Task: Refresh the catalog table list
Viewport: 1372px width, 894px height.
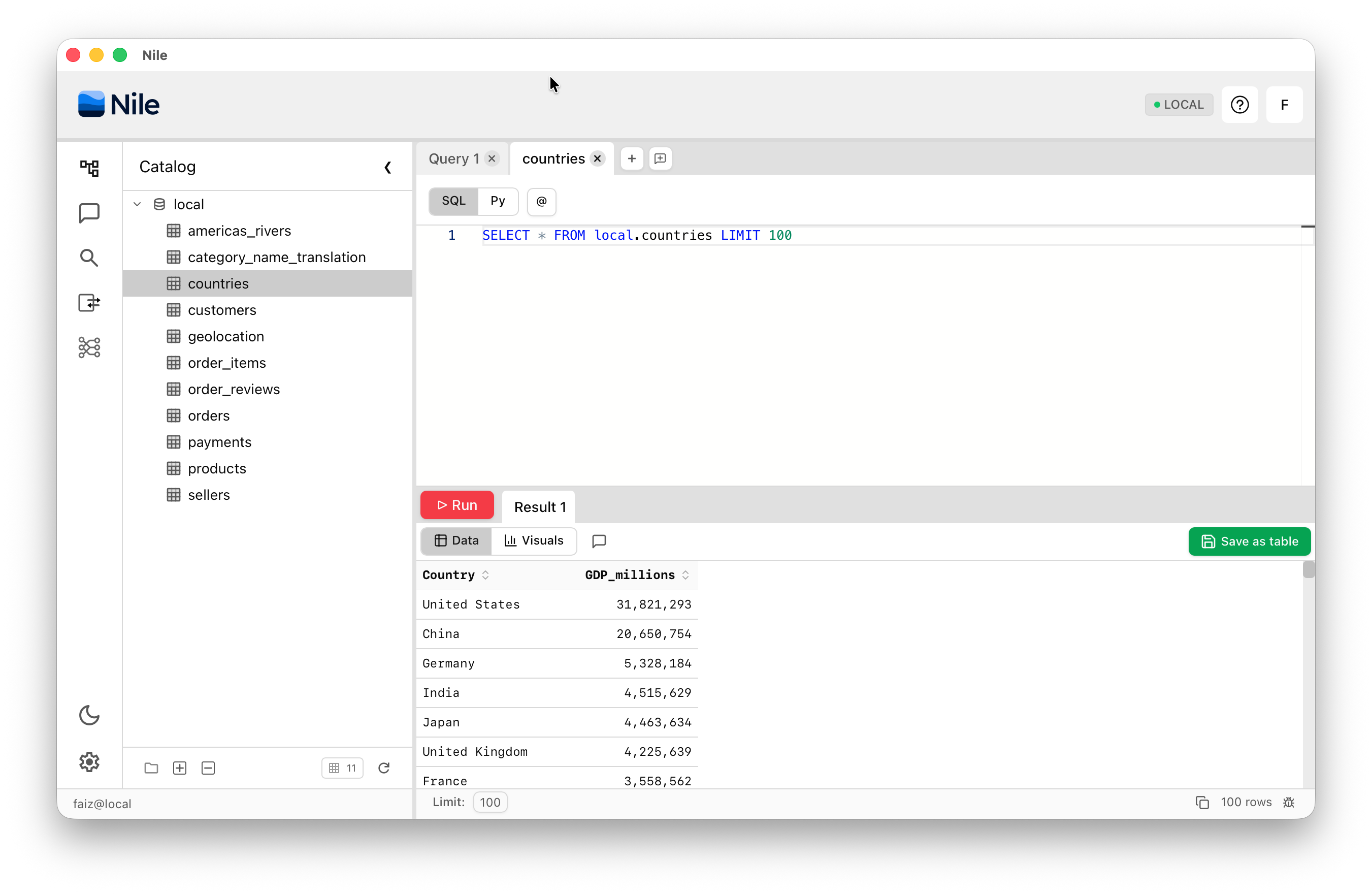Action: 384,768
